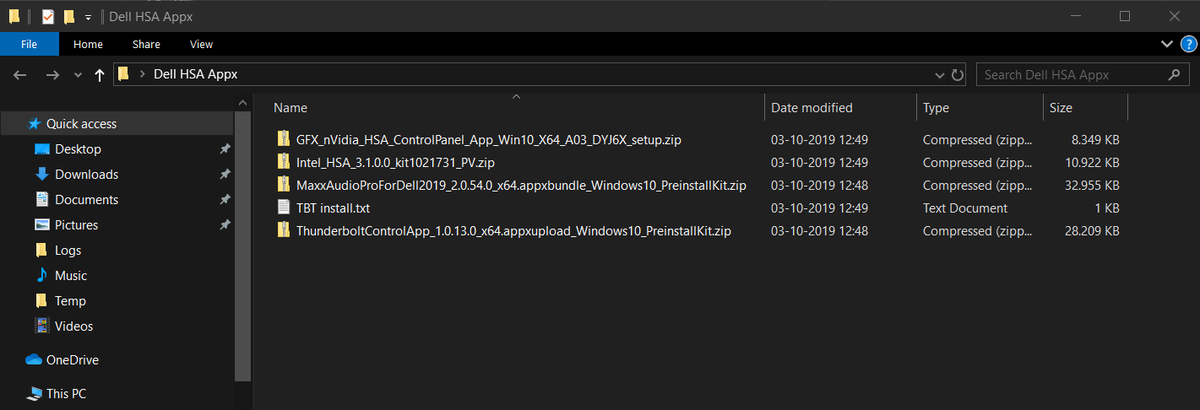Click the text document icon of TBT install
The width and height of the screenshot is (1200, 410).
click(x=283, y=208)
